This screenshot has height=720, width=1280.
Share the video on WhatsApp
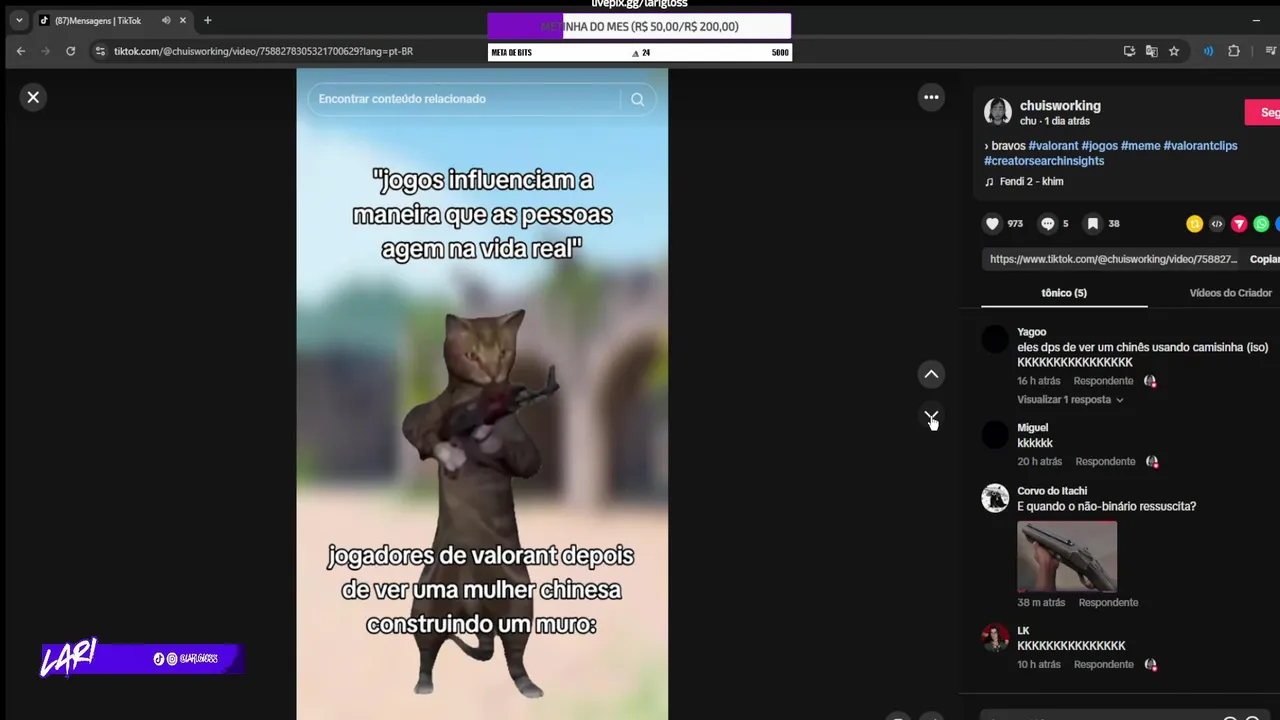click(x=1261, y=224)
